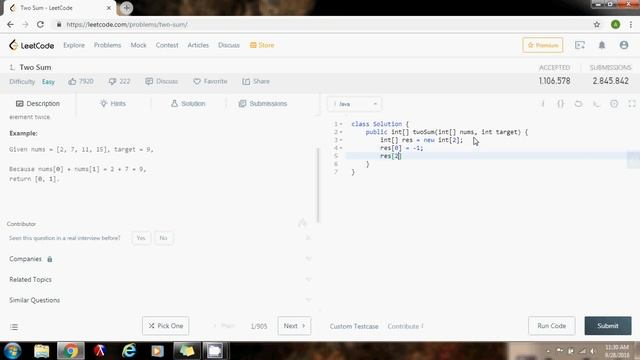Viewport: 640px width, 360px height.
Task: Open the Mock menu item
Action: click(138, 45)
